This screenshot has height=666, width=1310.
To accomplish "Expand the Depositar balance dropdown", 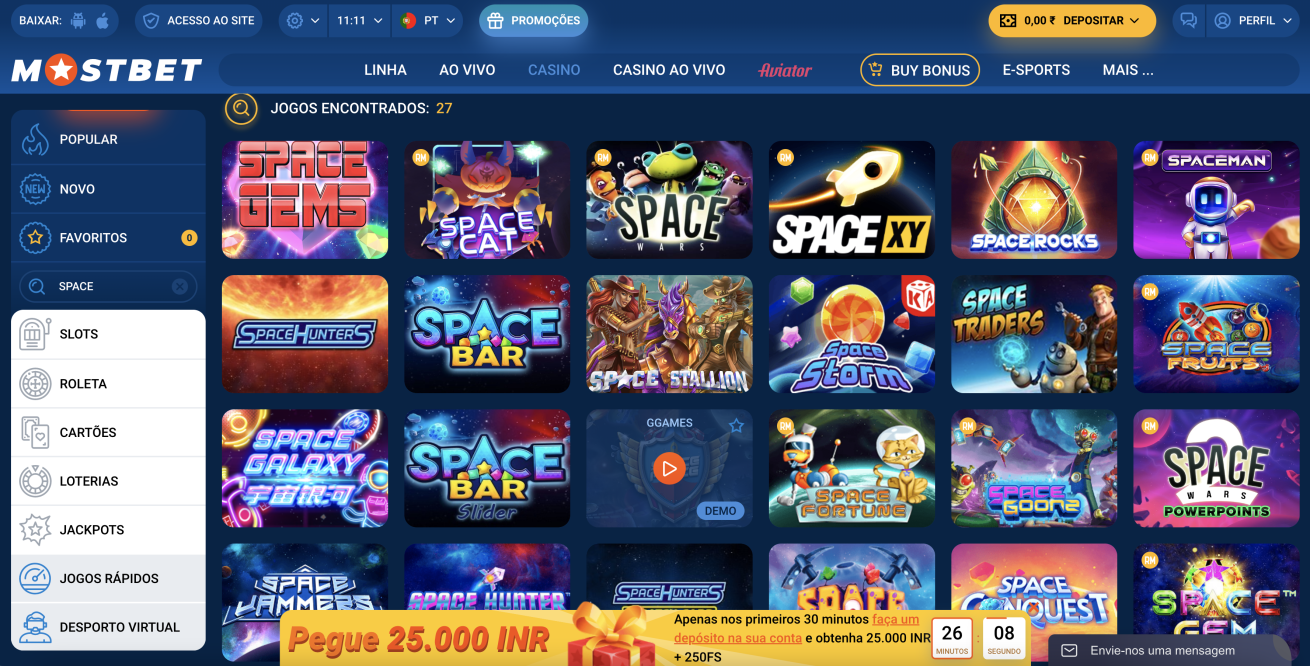I will click(1072, 20).
